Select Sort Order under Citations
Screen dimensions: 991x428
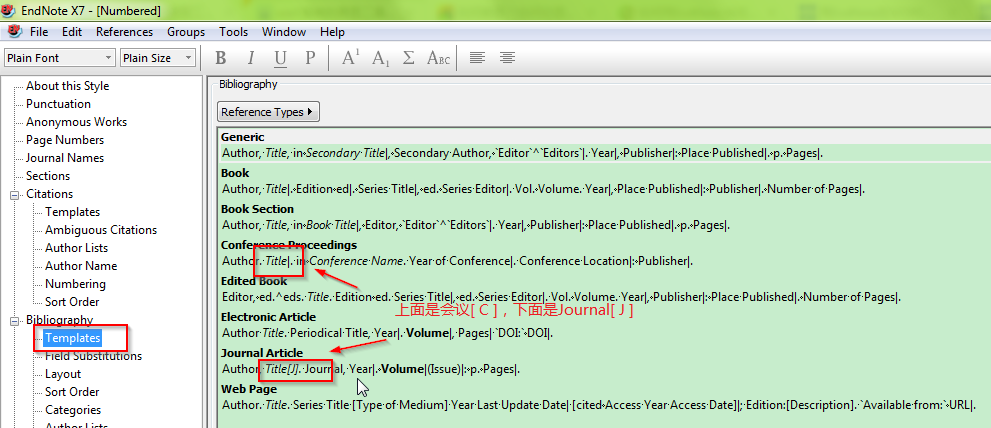[72, 302]
